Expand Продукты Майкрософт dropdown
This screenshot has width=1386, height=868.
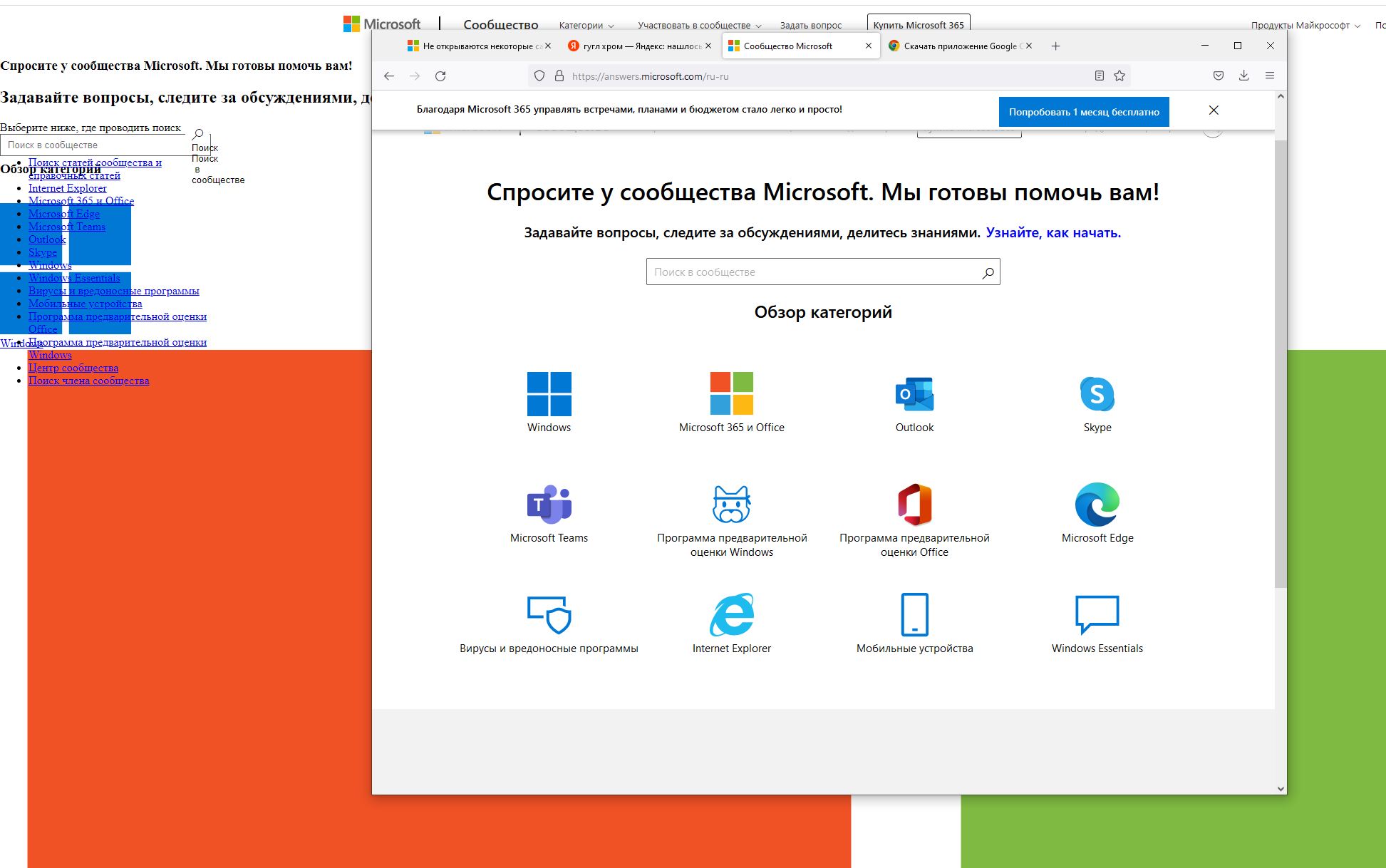pos(1305,26)
